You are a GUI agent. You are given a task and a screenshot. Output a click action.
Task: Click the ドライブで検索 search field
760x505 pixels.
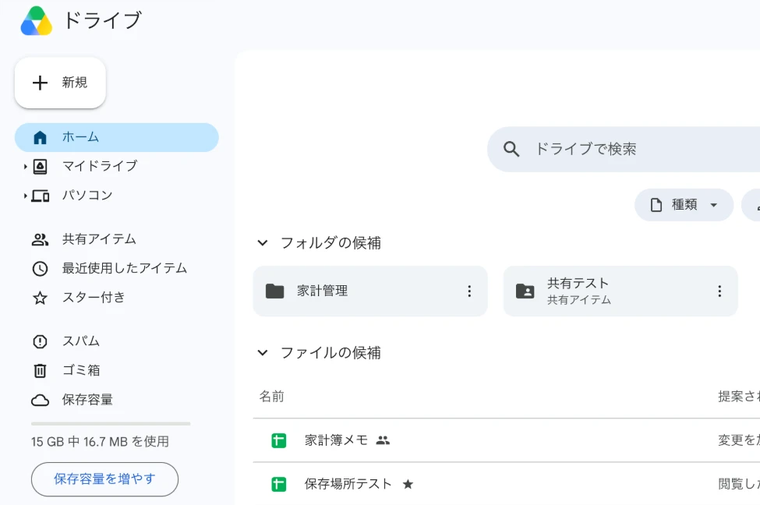625,149
